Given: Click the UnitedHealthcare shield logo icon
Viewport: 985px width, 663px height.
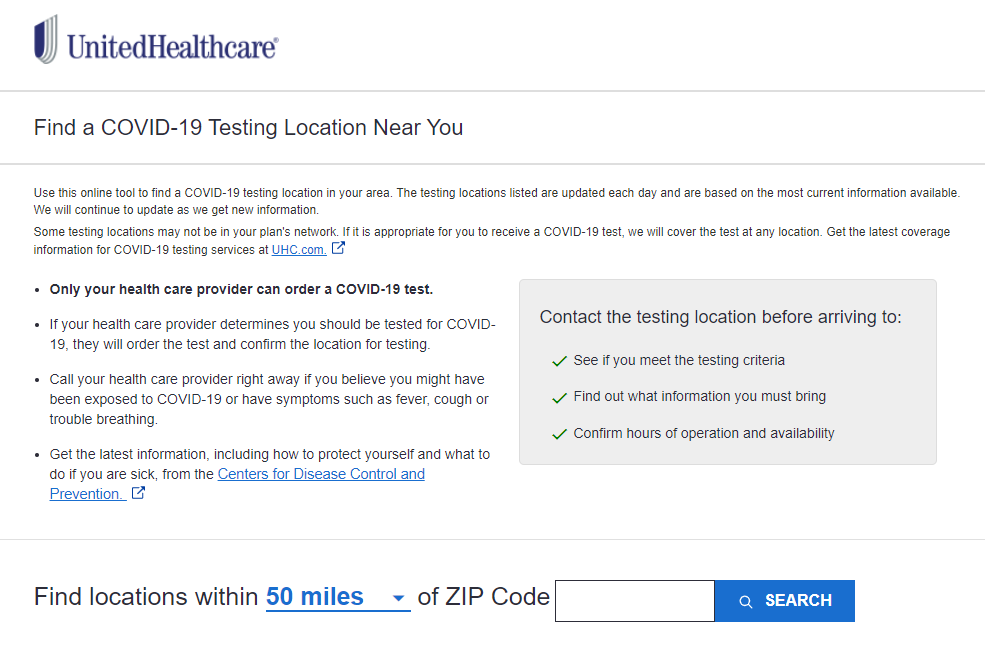Looking at the screenshot, I should click(46, 39).
